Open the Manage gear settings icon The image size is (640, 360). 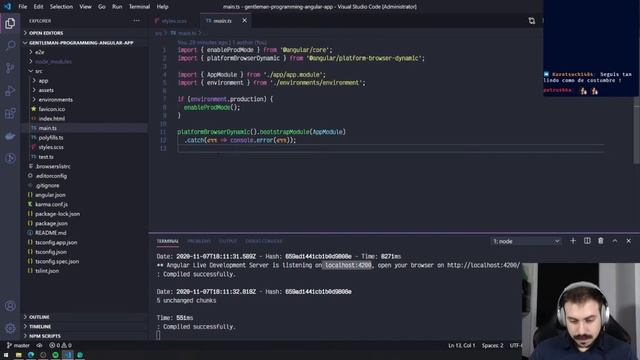pyautogui.click(x=10, y=328)
